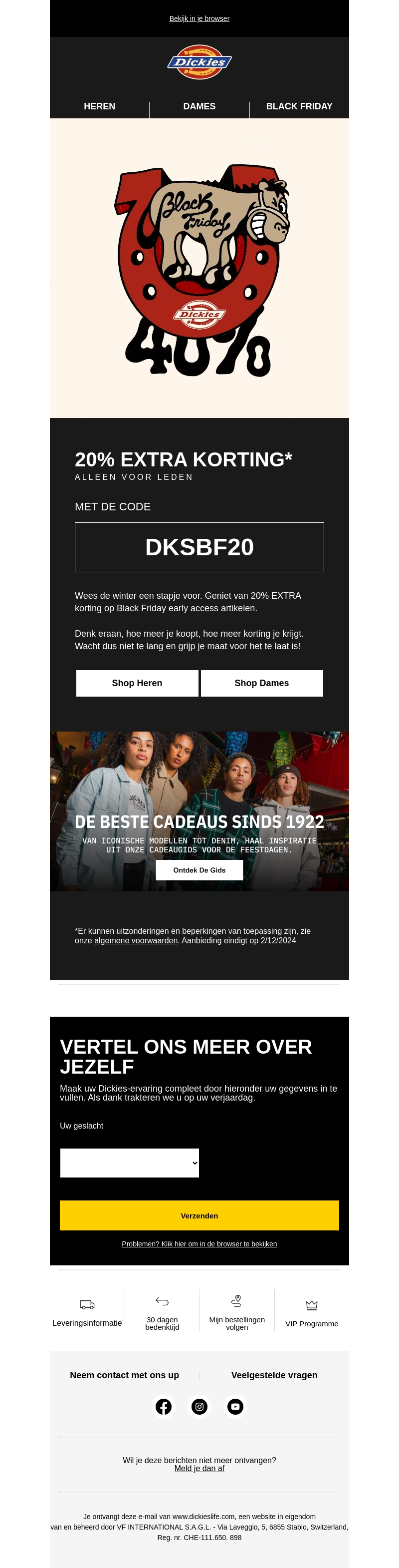This screenshot has height=1568, width=399.
Task: Click the 30-day return arrow icon
Action: 162,1301
